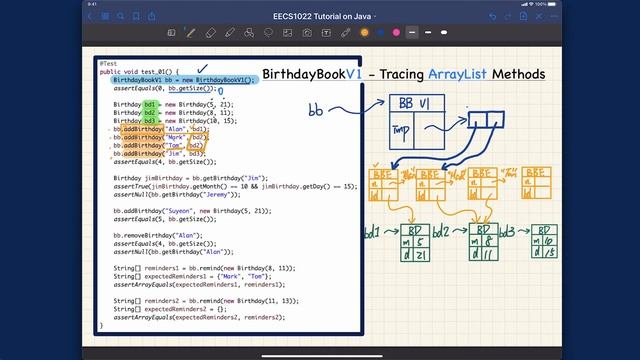Image resolution: width=640 pixels, height=360 pixels.
Task: Click the handwritten 'BB V1' object box
Action: coord(417,122)
